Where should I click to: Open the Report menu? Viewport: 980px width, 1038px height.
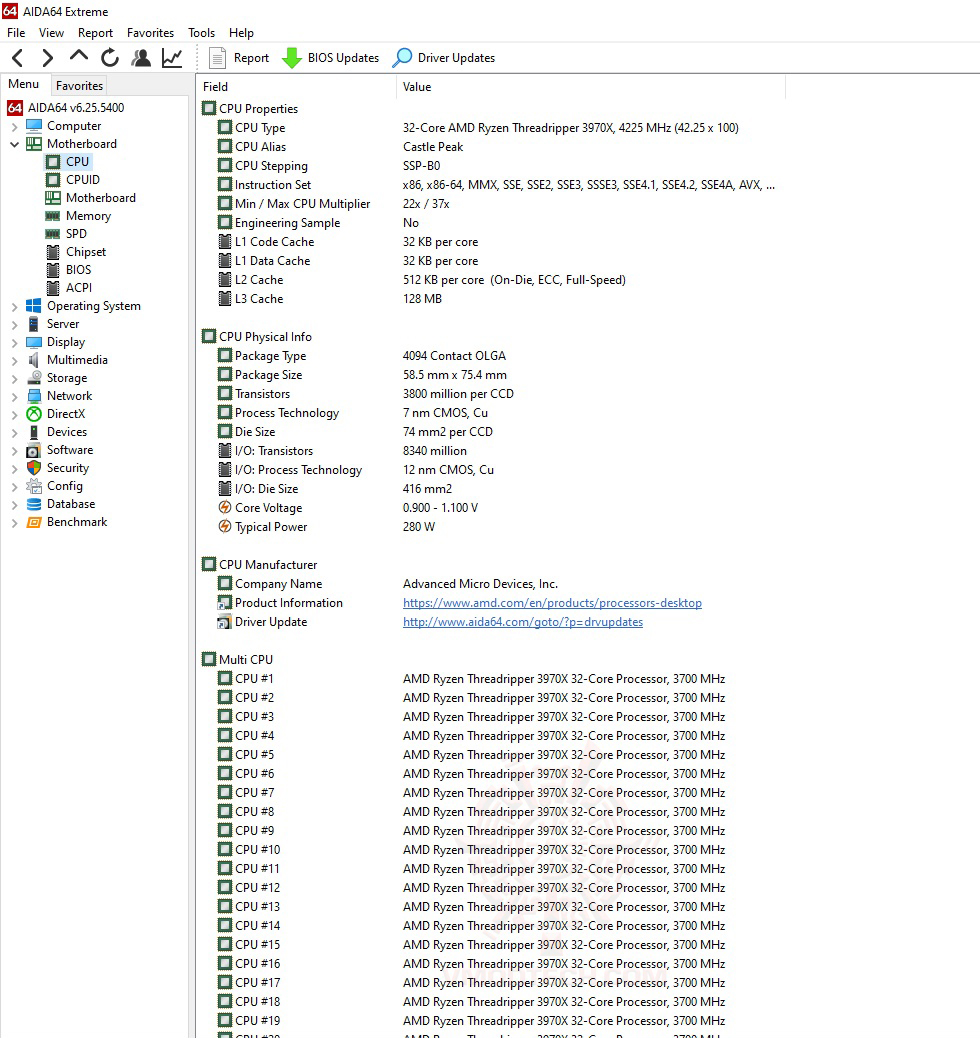coord(95,32)
